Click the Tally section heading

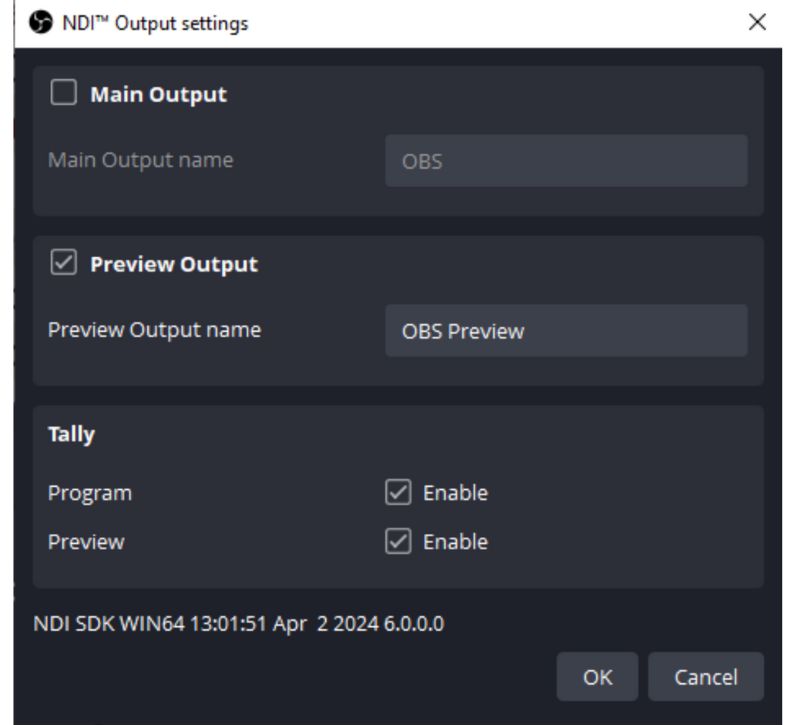click(x=71, y=435)
